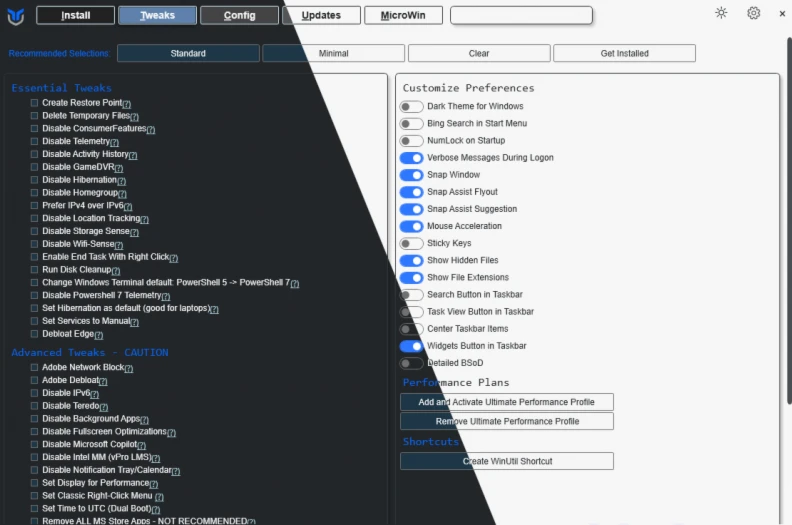Check Disable Powershell 7 Telemetry checkbox

(x=34, y=295)
